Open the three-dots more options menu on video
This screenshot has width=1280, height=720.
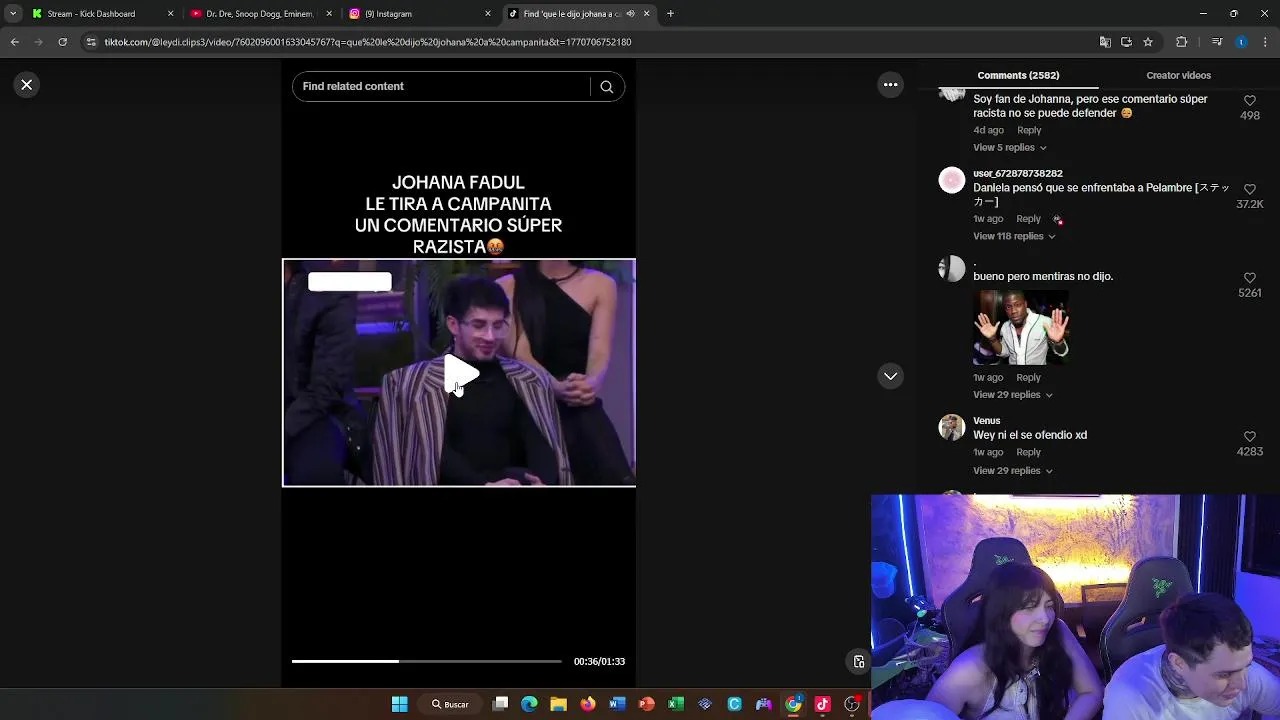(890, 85)
